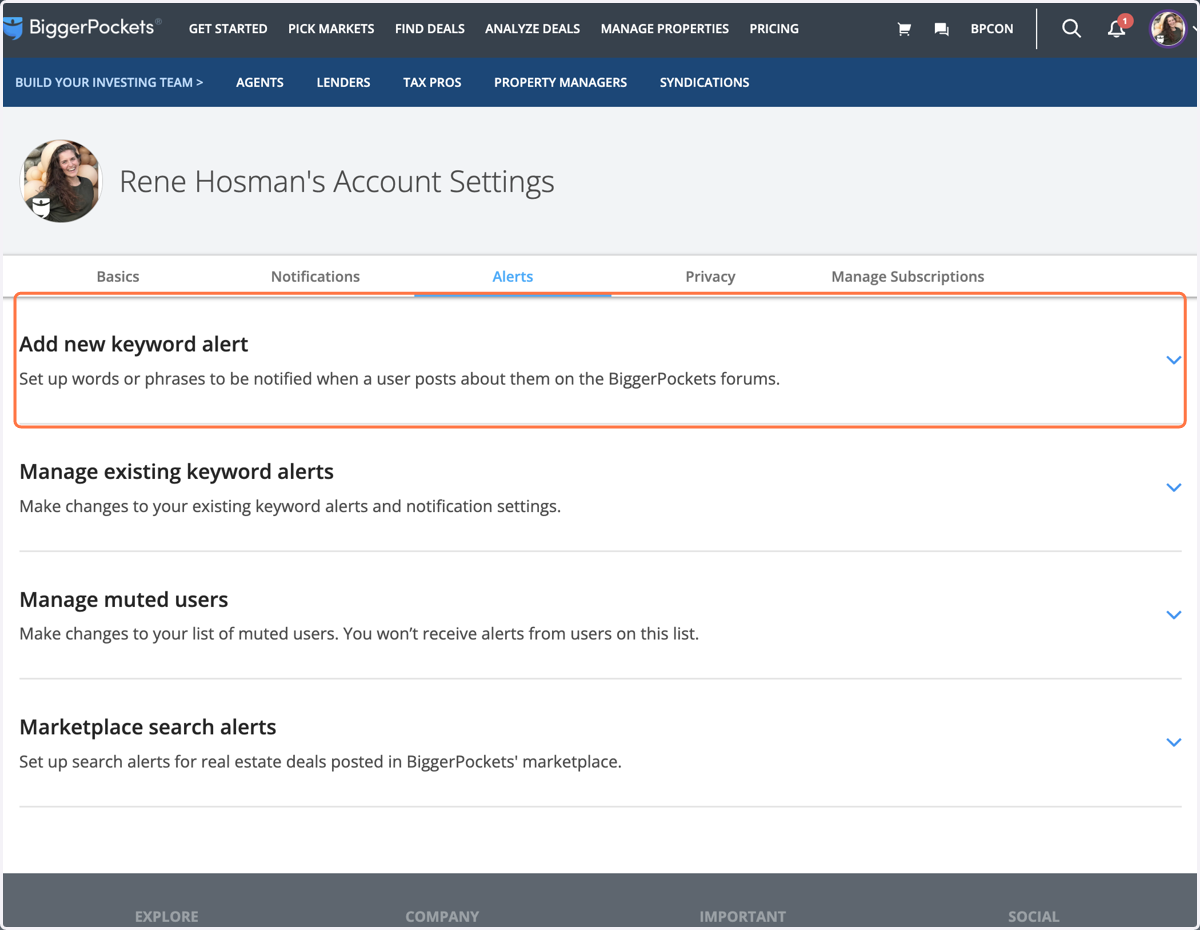Screen dimensions: 1200x930
Task: Open the Analyze Deals menu
Action: pyautogui.click(x=532, y=29)
